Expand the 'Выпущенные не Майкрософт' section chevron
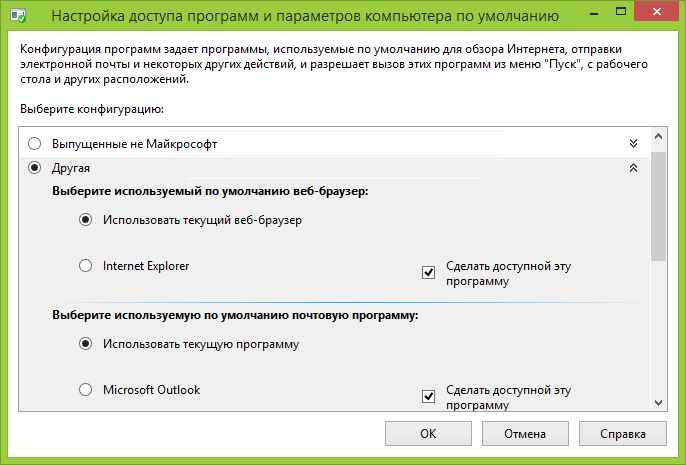Viewport: 686px width, 465px height. [632, 144]
